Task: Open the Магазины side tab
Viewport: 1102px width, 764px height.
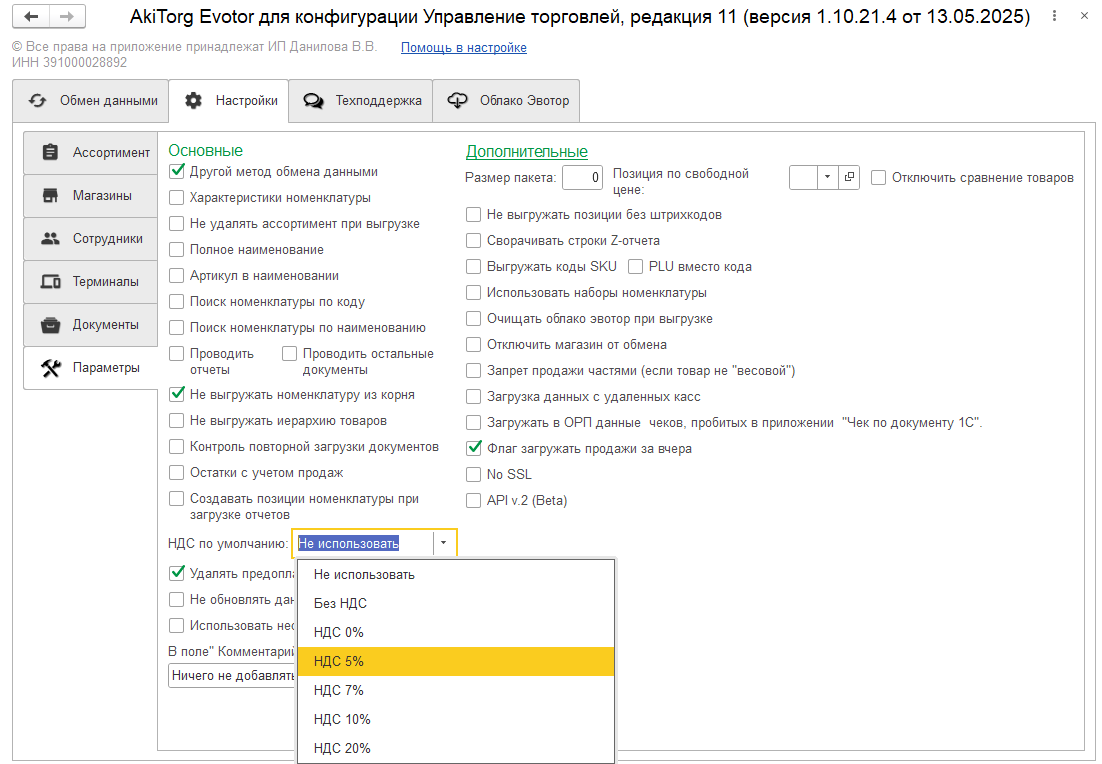Action: pos(90,196)
